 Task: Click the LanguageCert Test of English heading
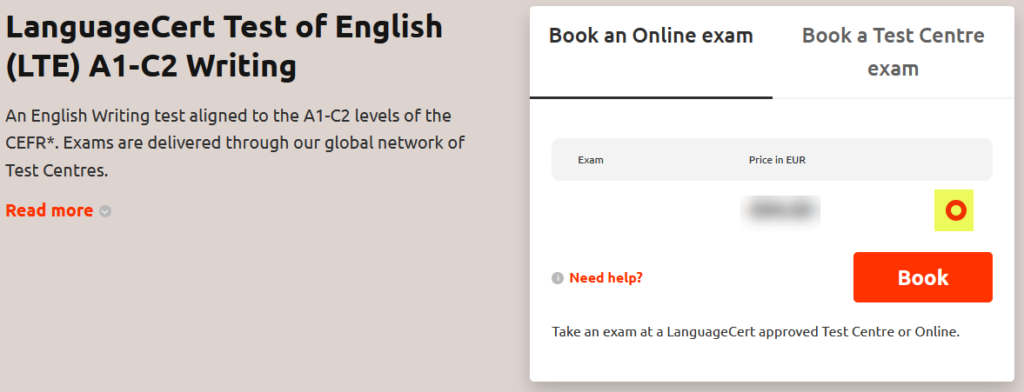pyautogui.click(x=224, y=27)
